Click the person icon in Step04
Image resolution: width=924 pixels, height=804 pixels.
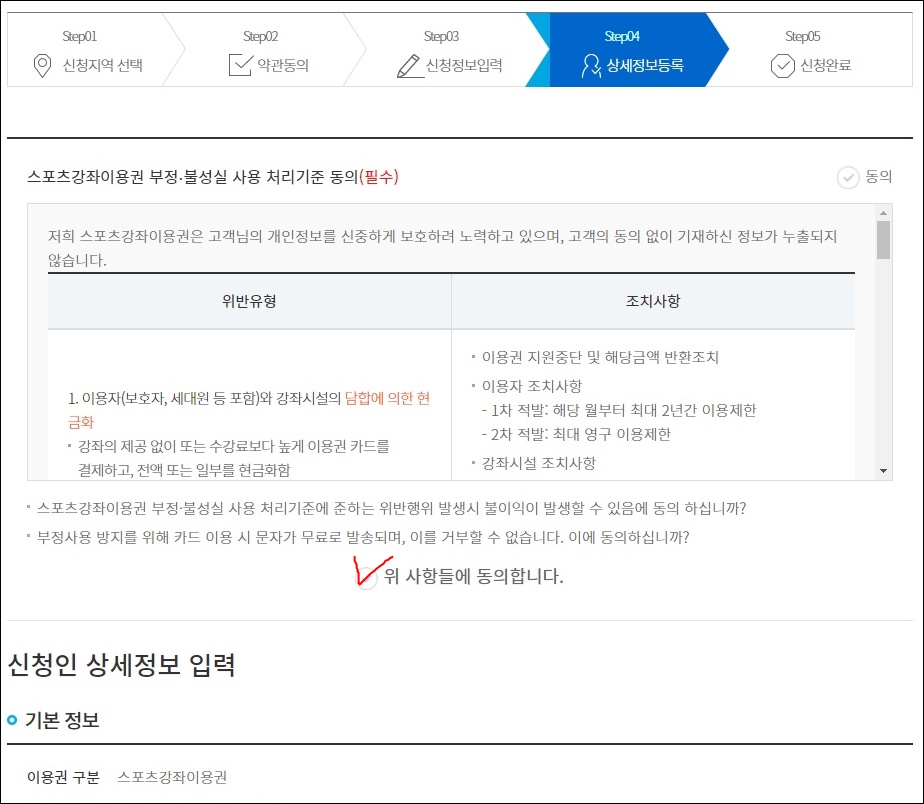click(590, 65)
